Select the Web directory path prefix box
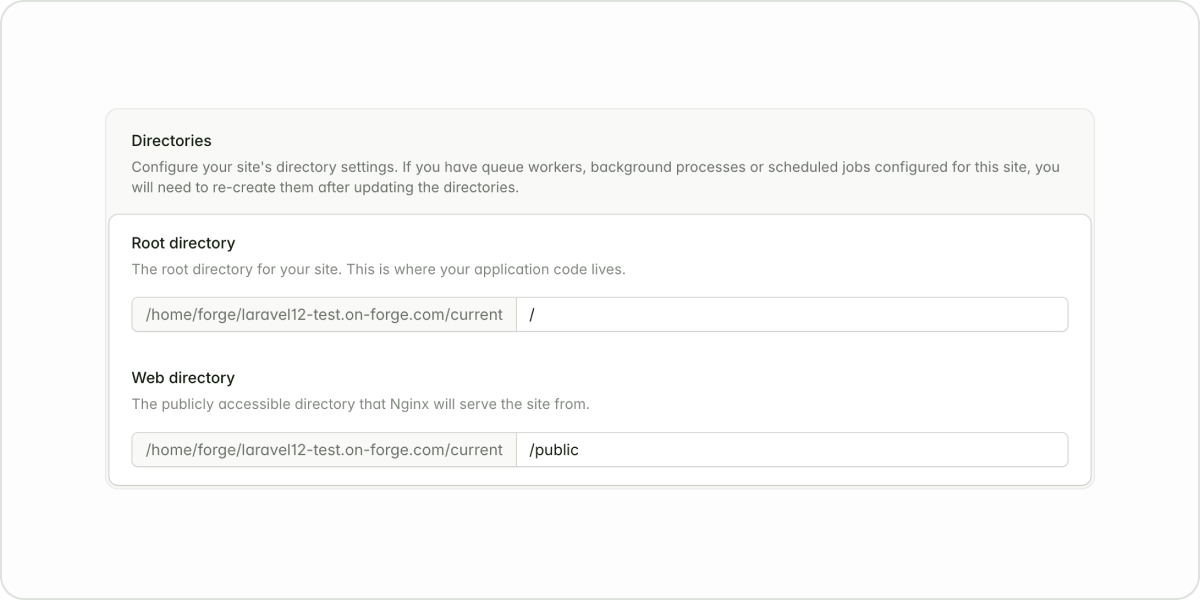 (324, 450)
